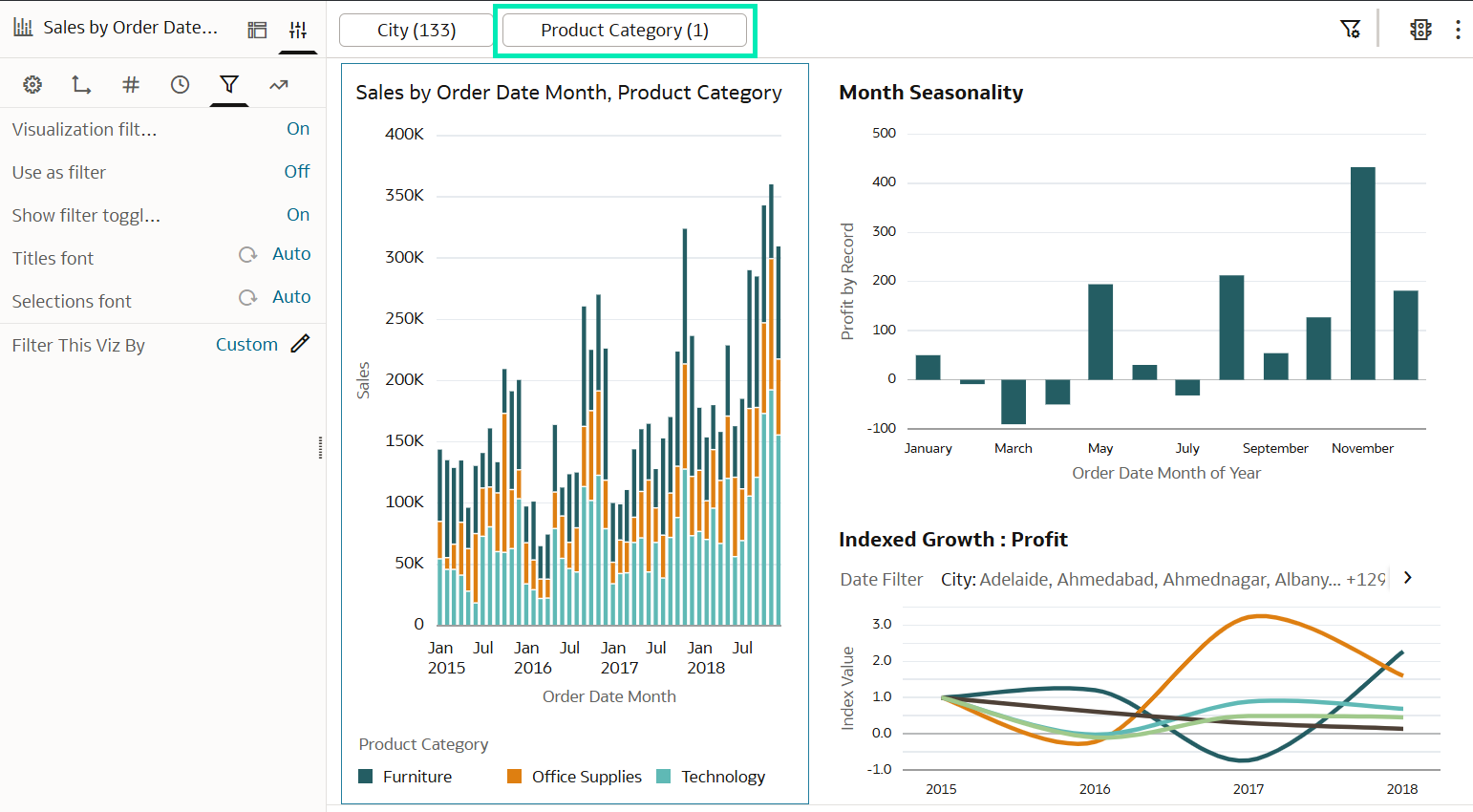Expand the Date Filter chevron arrow
The width and height of the screenshot is (1473, 812).
1407,578
